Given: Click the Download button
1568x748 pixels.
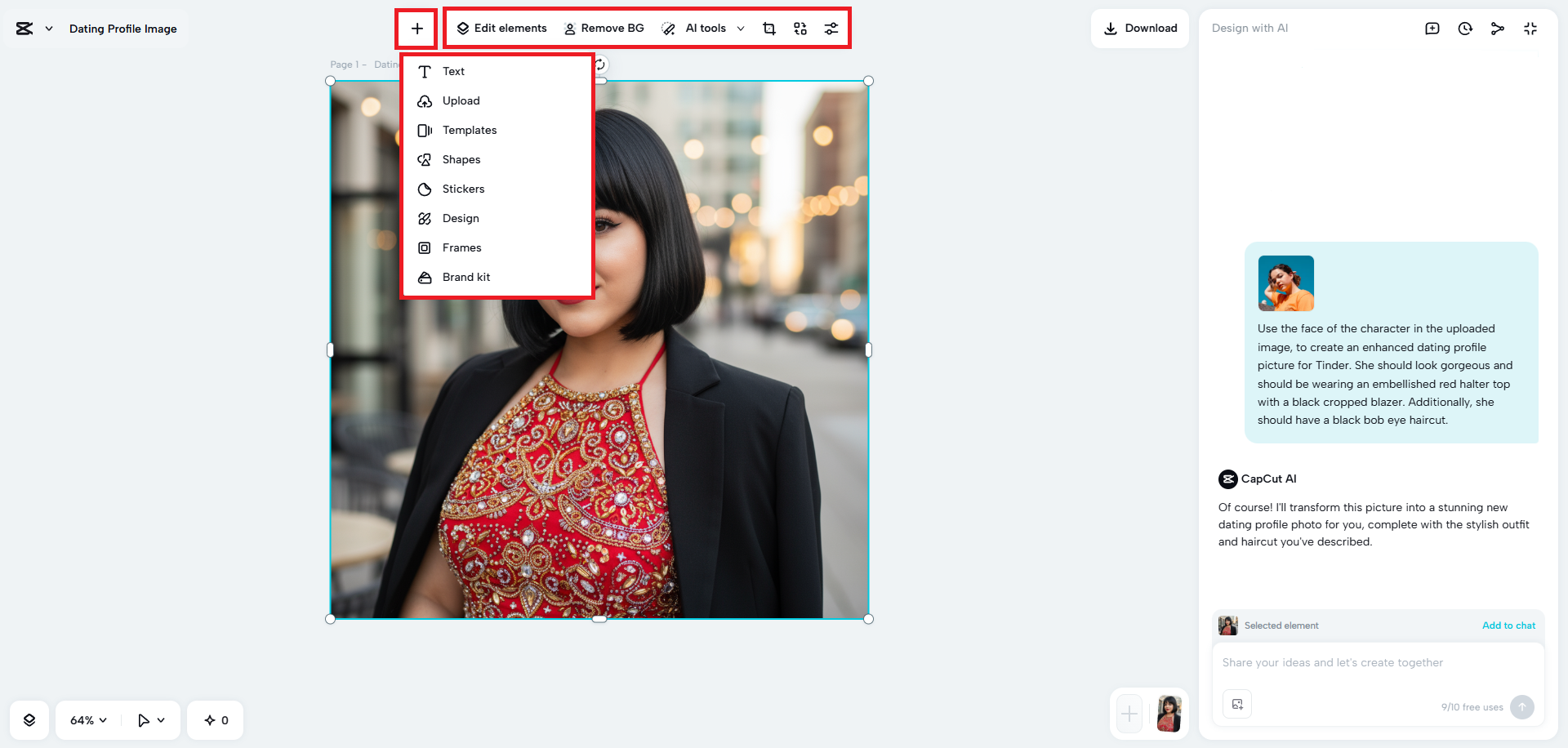Looking at the screenshot, I should click(1140, 28).
